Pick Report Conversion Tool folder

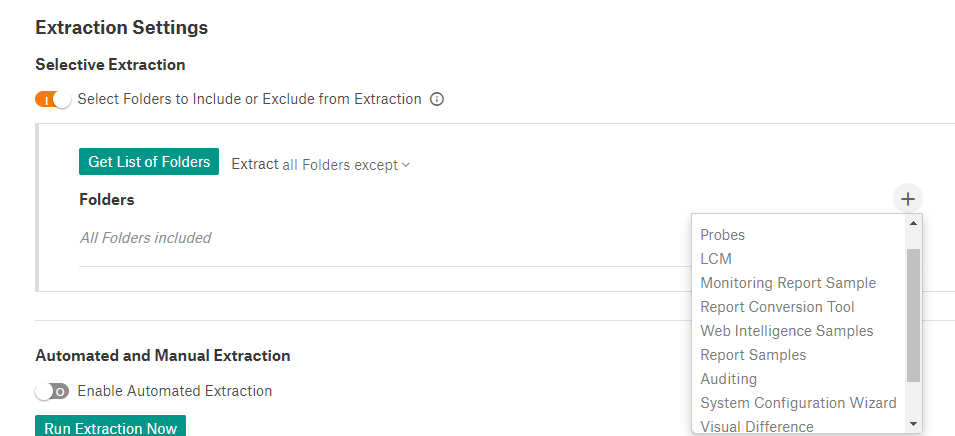pos(777,307)
